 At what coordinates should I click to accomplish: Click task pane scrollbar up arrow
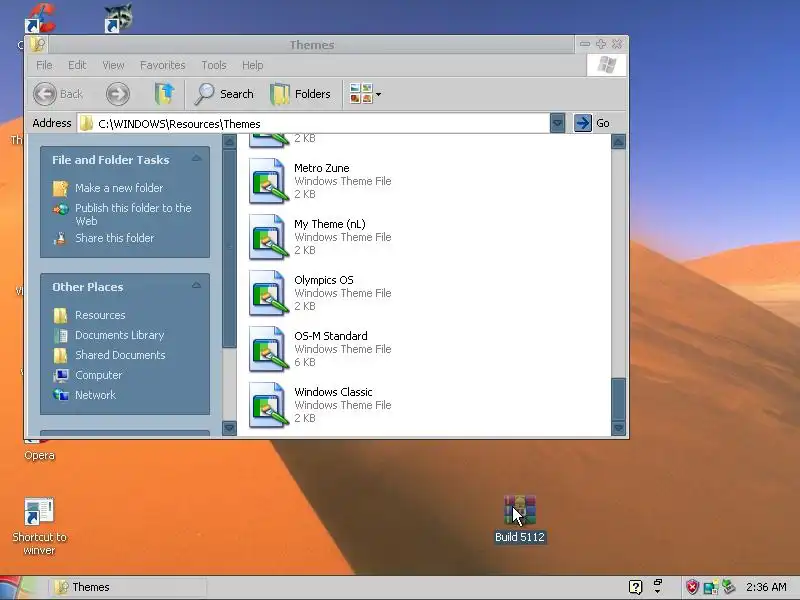click(x=230, y=141)
